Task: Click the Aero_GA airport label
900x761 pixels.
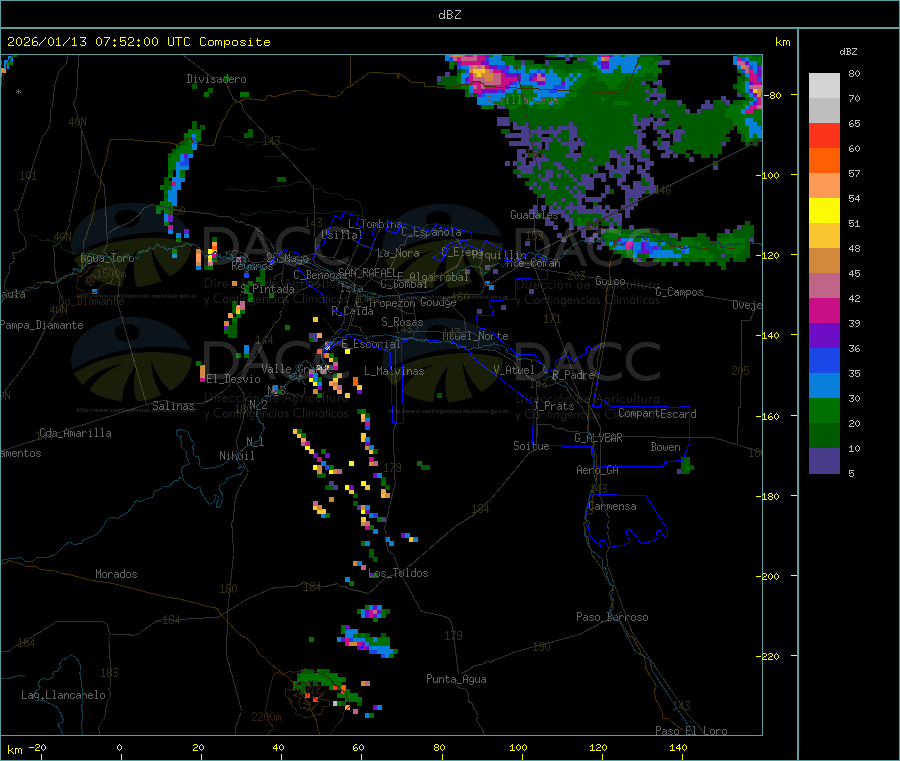Action: click(598, 470)
